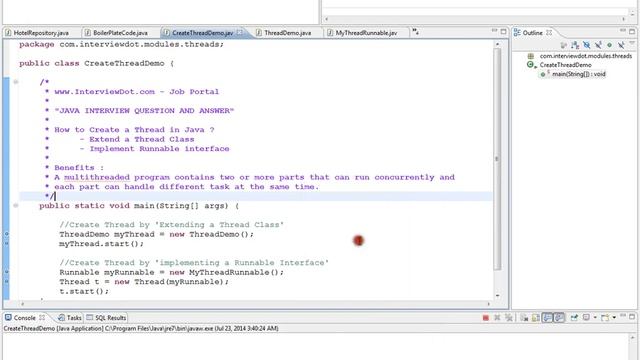Maximize the editor area
640x360 pixels.
click(x=503, y=31)
